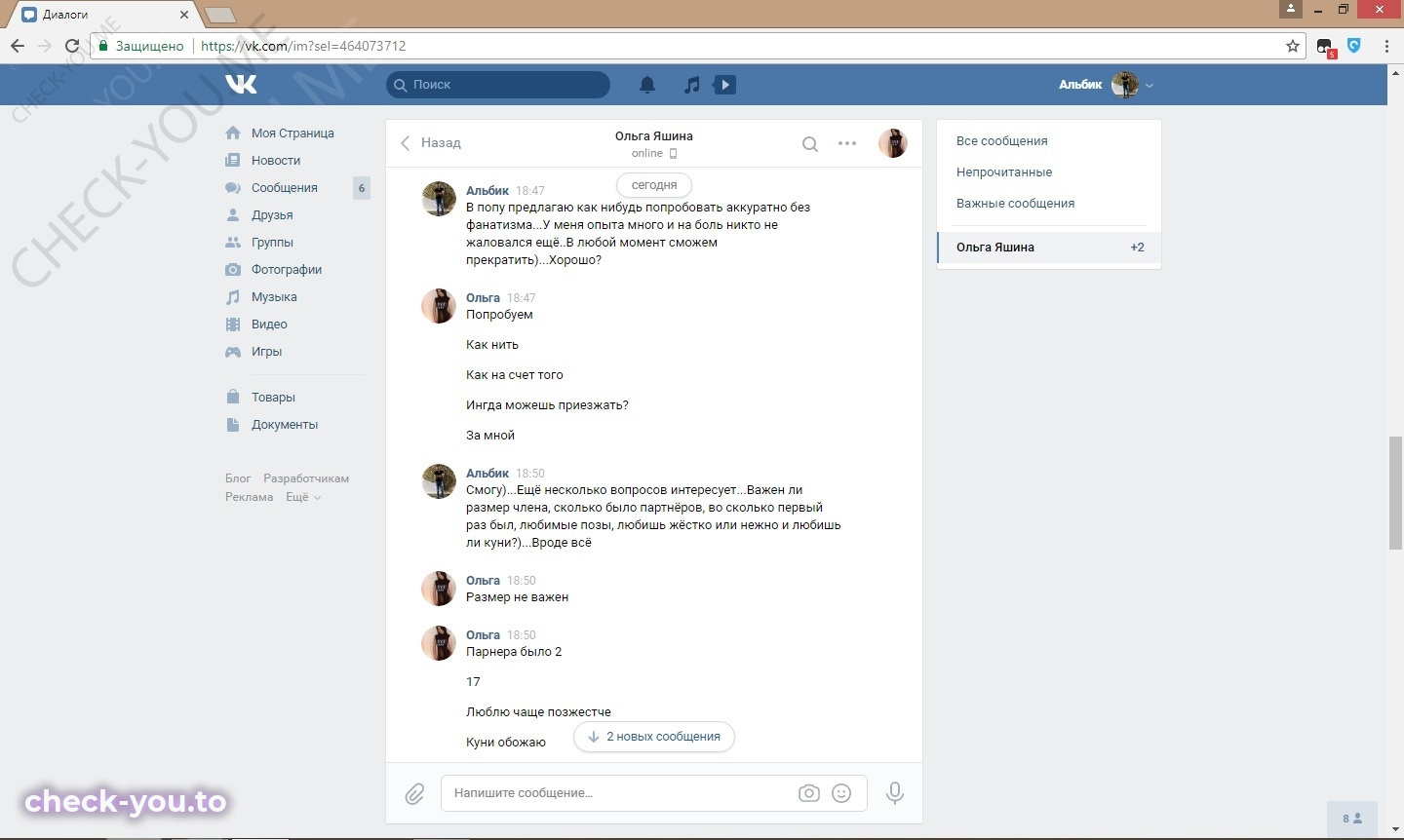1404x840 pixels.
Task: Search within the conversation using the magnifier icon
Action: tap(809, 143)
